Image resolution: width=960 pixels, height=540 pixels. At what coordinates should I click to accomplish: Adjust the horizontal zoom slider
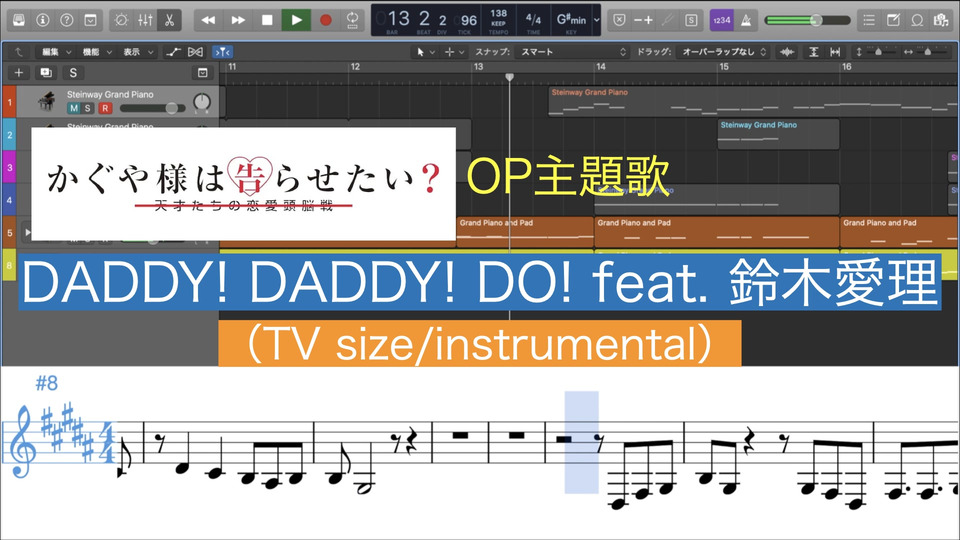pos(926,52)
